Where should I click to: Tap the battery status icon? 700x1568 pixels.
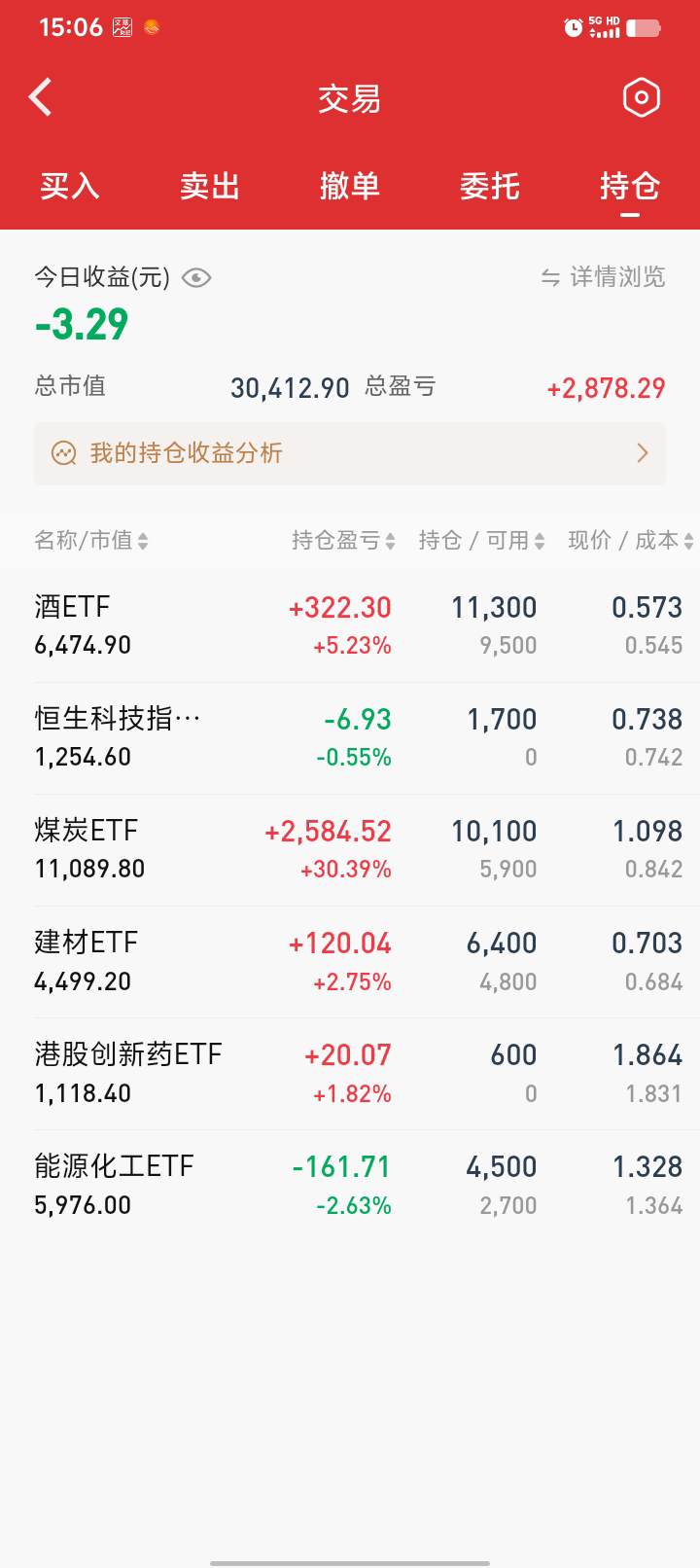[643, 27]
